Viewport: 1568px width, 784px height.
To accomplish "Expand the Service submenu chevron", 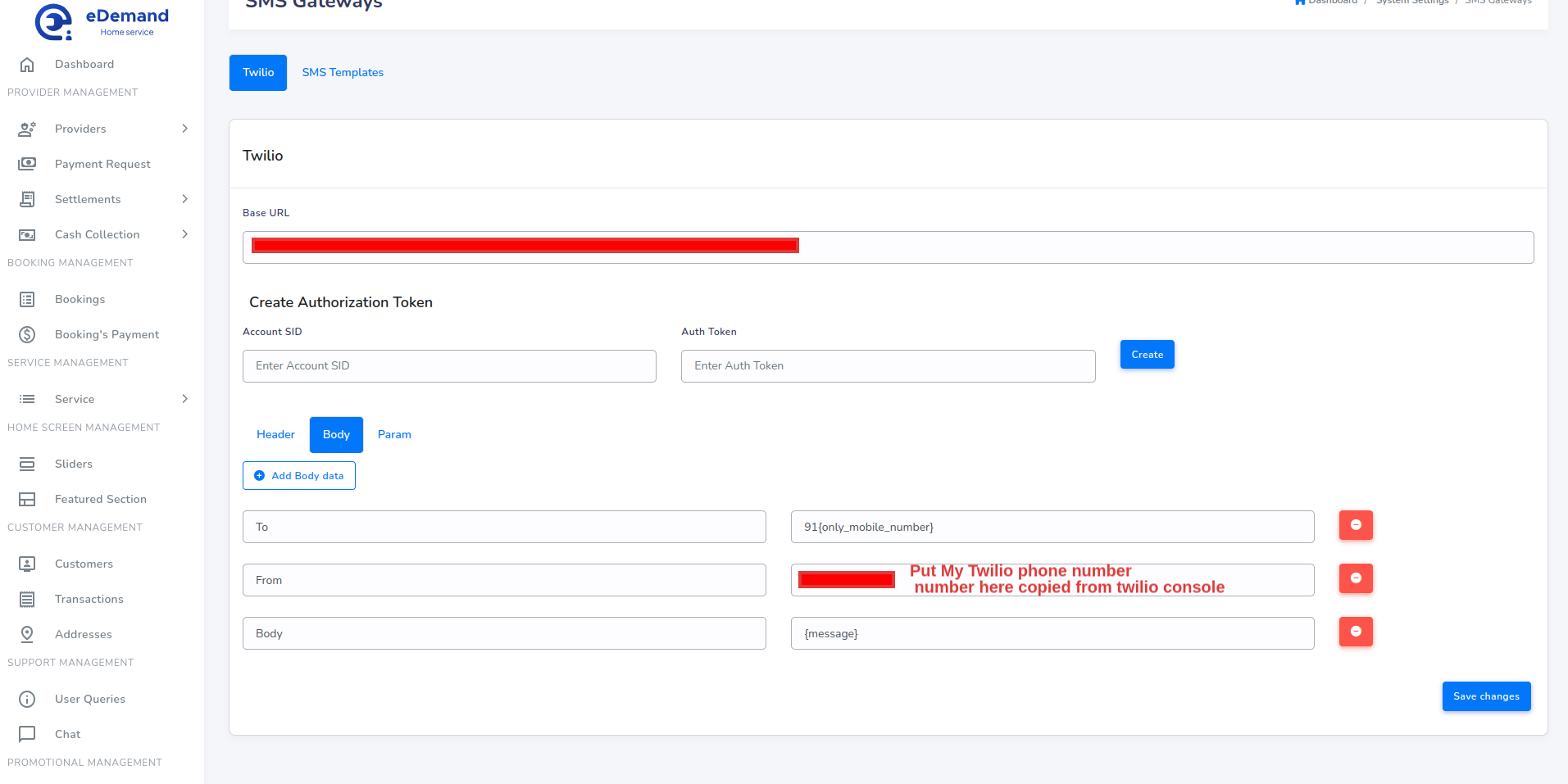I will point(185,399).
